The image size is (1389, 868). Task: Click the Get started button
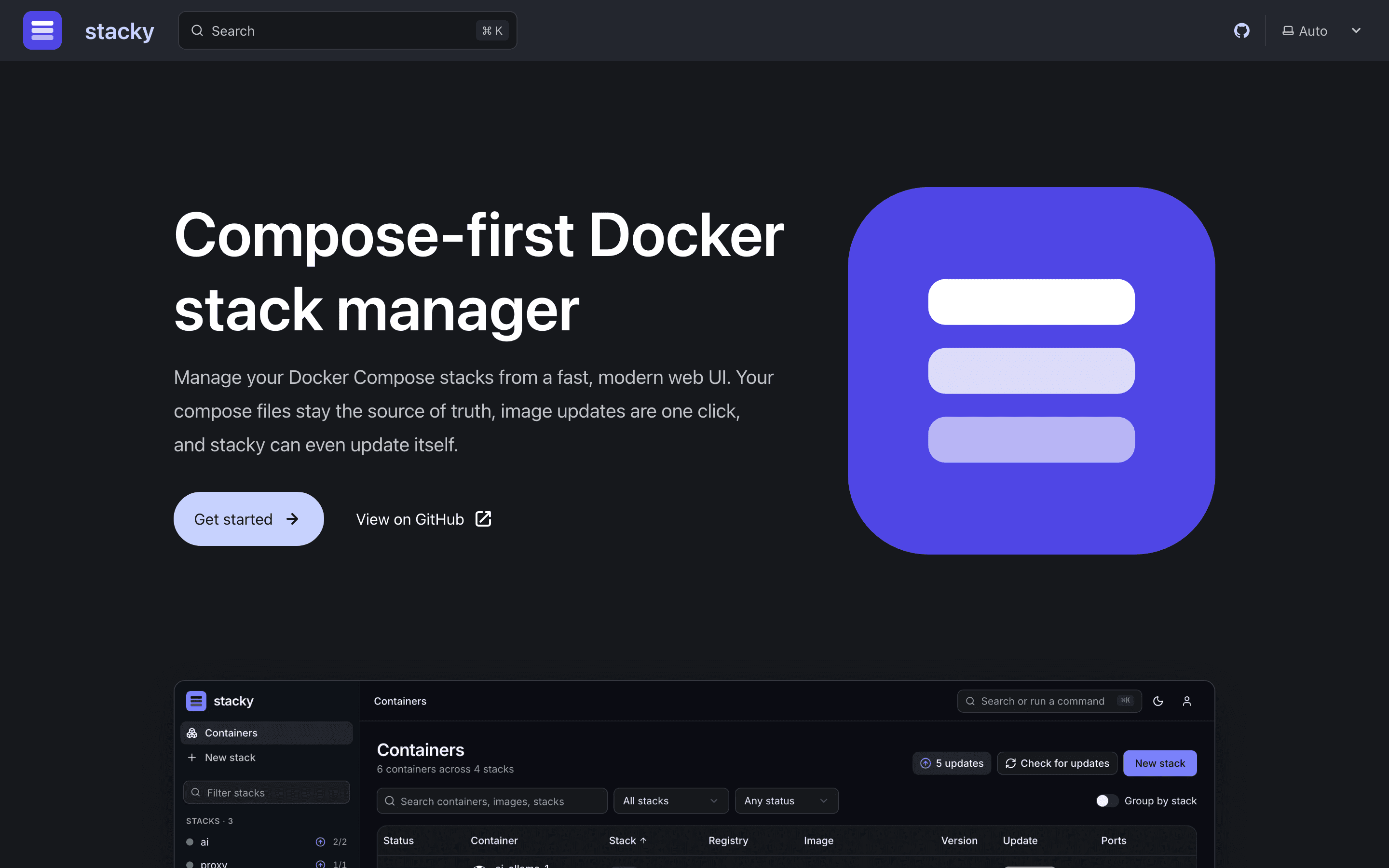(x=248, y=519)
